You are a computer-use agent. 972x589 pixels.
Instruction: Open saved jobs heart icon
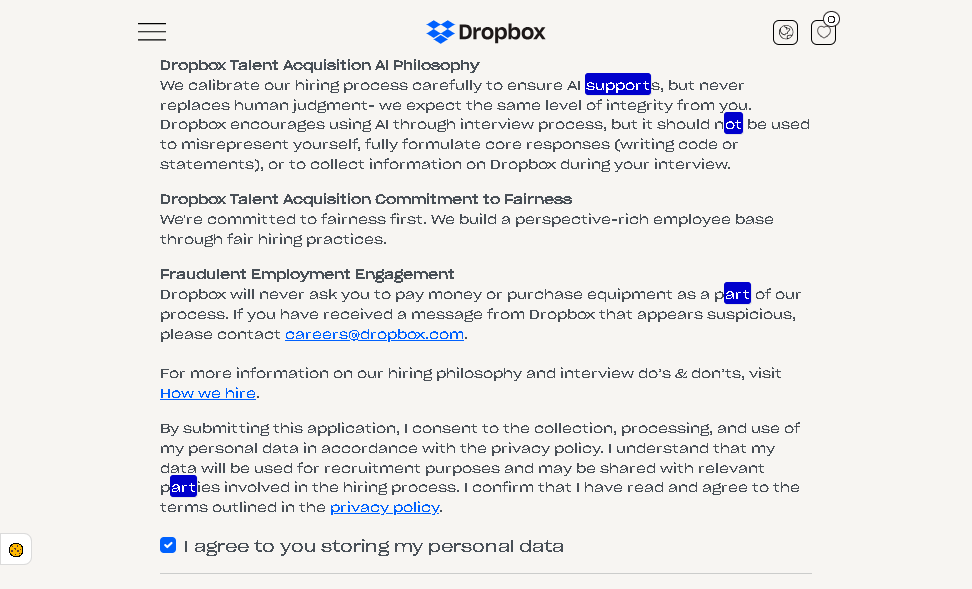[x=823, y=33]
